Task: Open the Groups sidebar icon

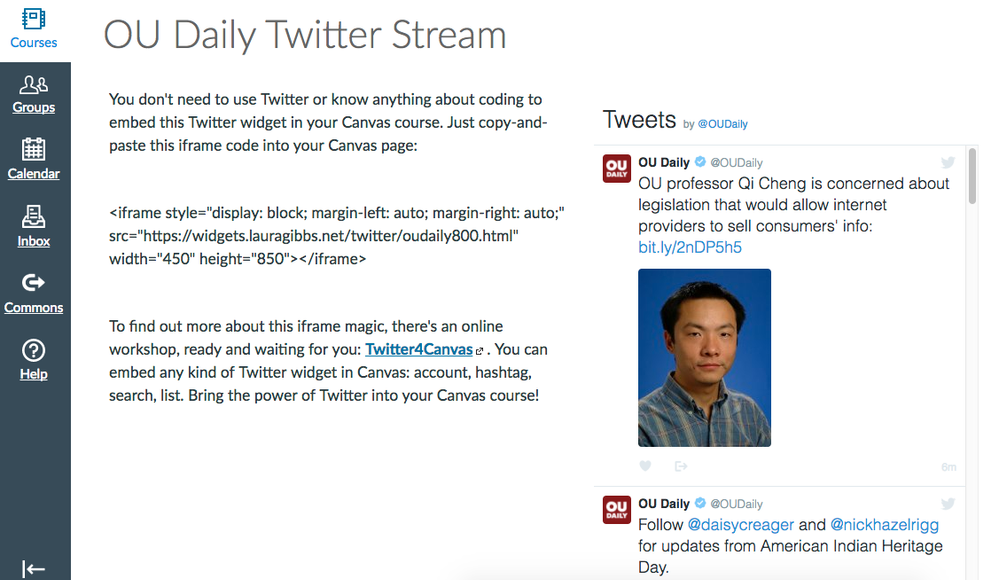Action: pyautogui.click(x=34, y=93)
